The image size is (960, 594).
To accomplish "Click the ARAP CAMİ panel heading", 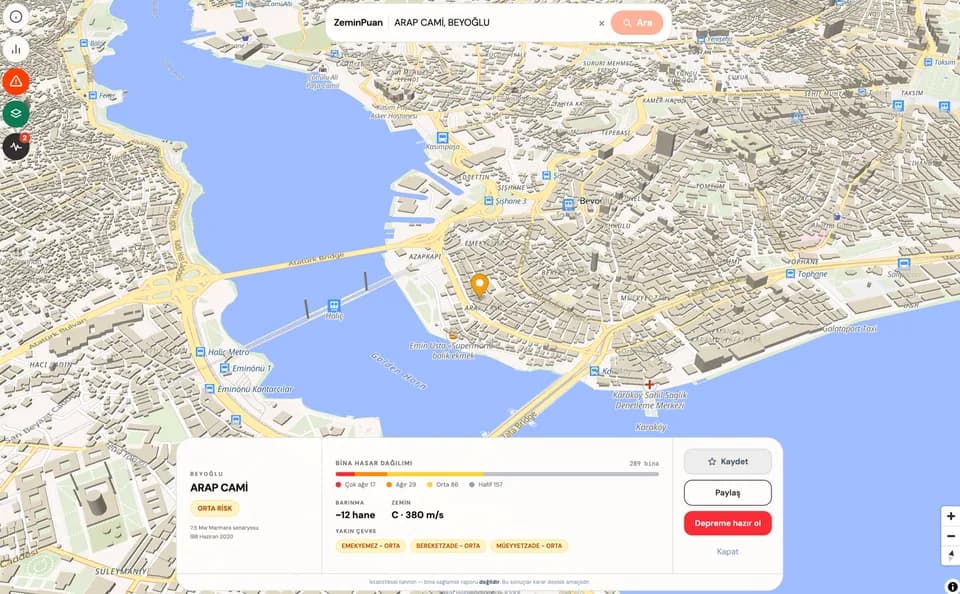I will click(x=219, y=487).
